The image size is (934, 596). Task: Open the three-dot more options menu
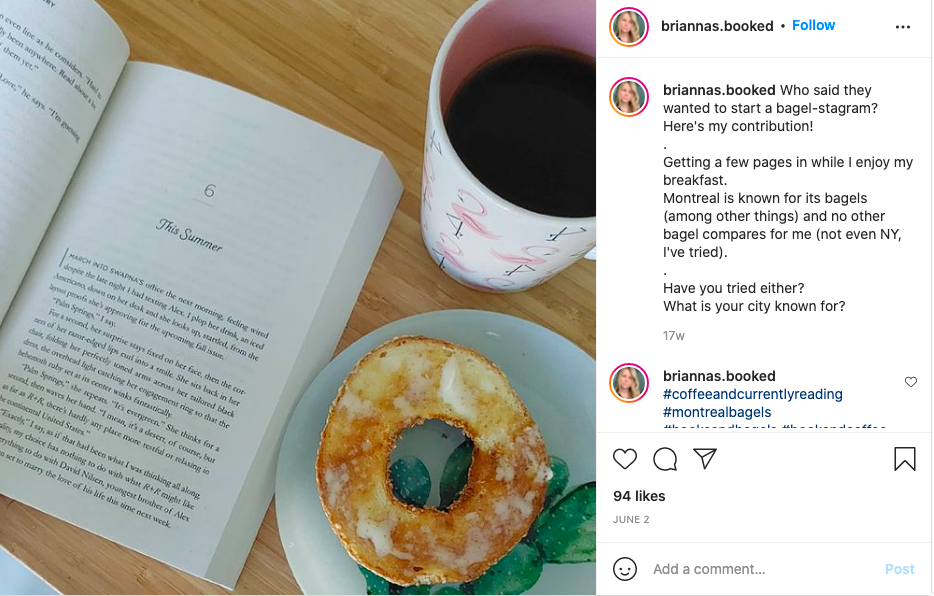(902, 27)
